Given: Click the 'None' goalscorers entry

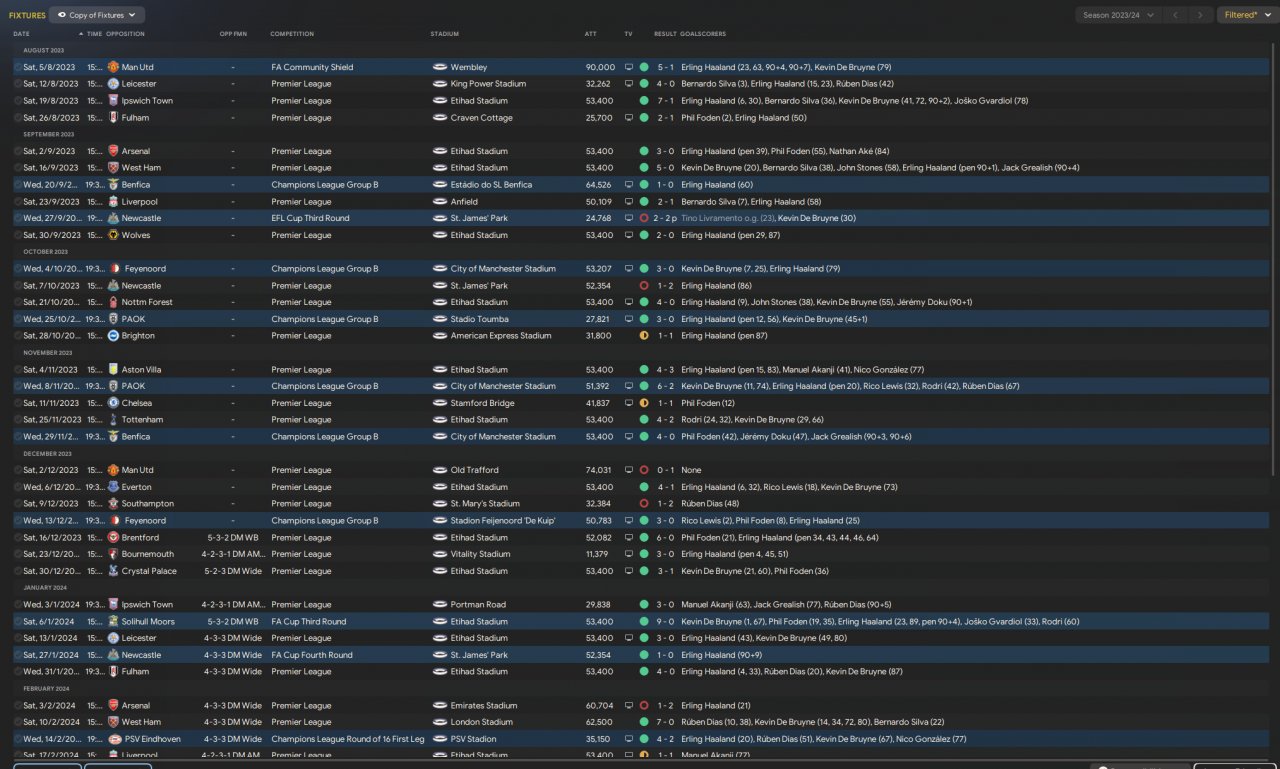Looking at the screenshot, I should click(x=691, y=470).
